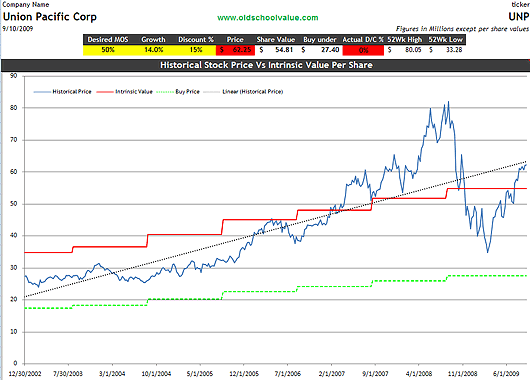Click the 11/1/2008 x-axis date label

(462, 374)
